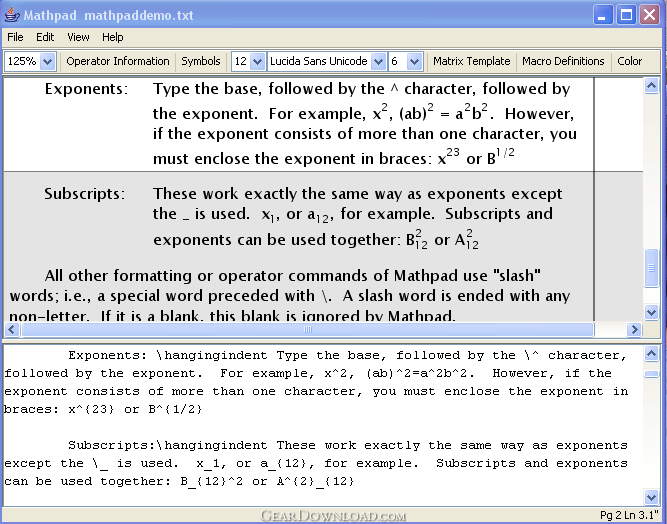
Task: Open the File menu
Action: (x=15, y=37)
